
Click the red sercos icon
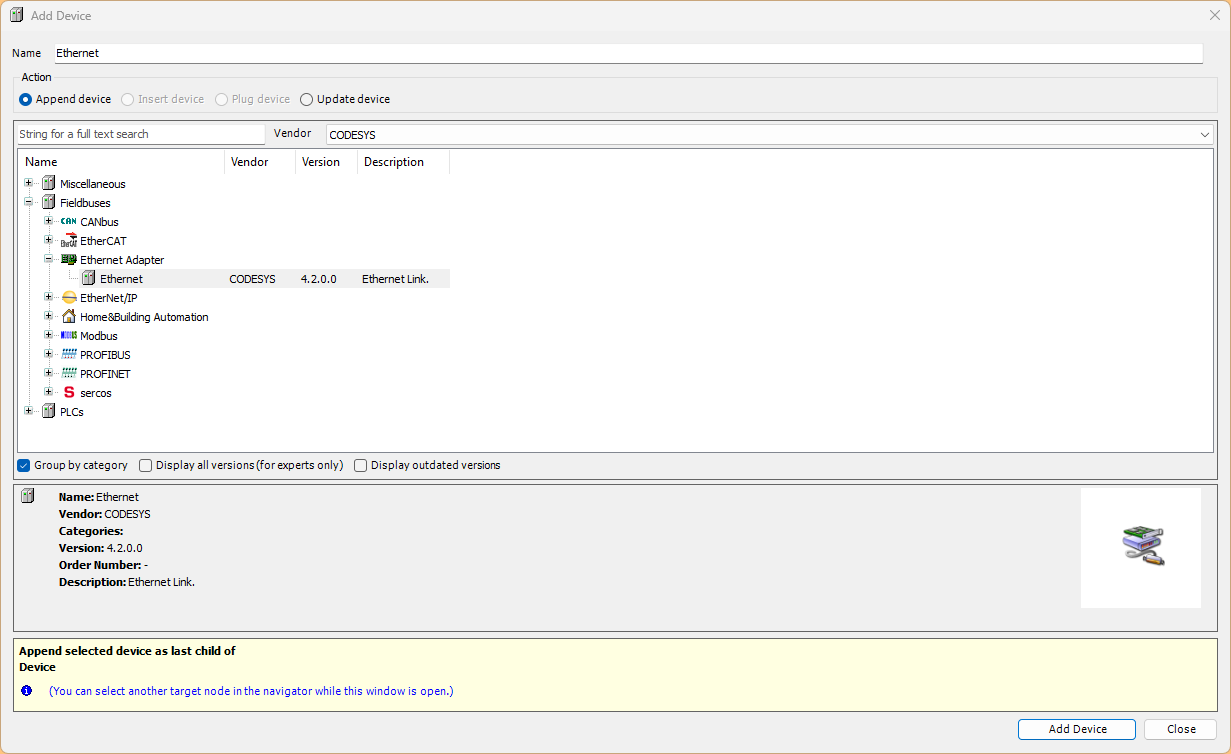(68, 393)
